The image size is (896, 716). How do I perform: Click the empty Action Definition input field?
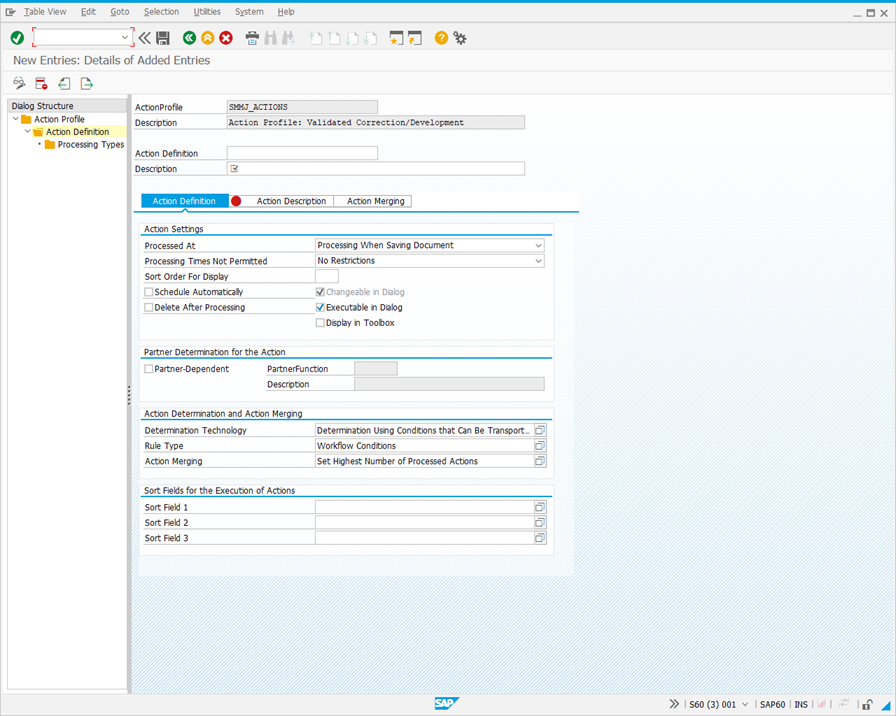300,153
